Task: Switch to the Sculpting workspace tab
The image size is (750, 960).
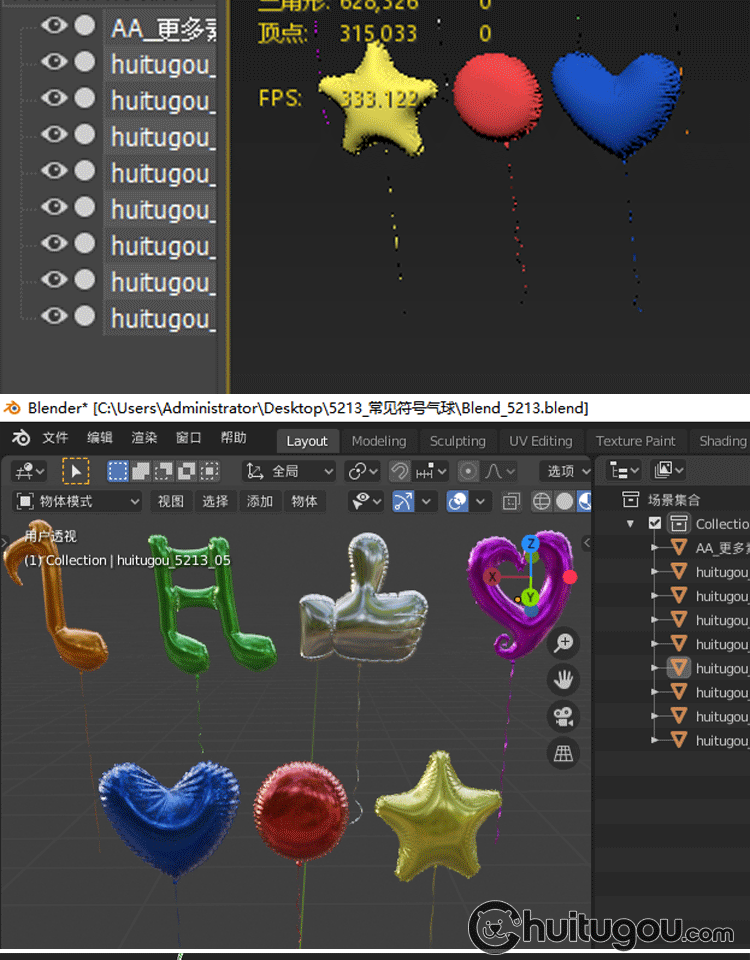Action: (x=457, y=441)
